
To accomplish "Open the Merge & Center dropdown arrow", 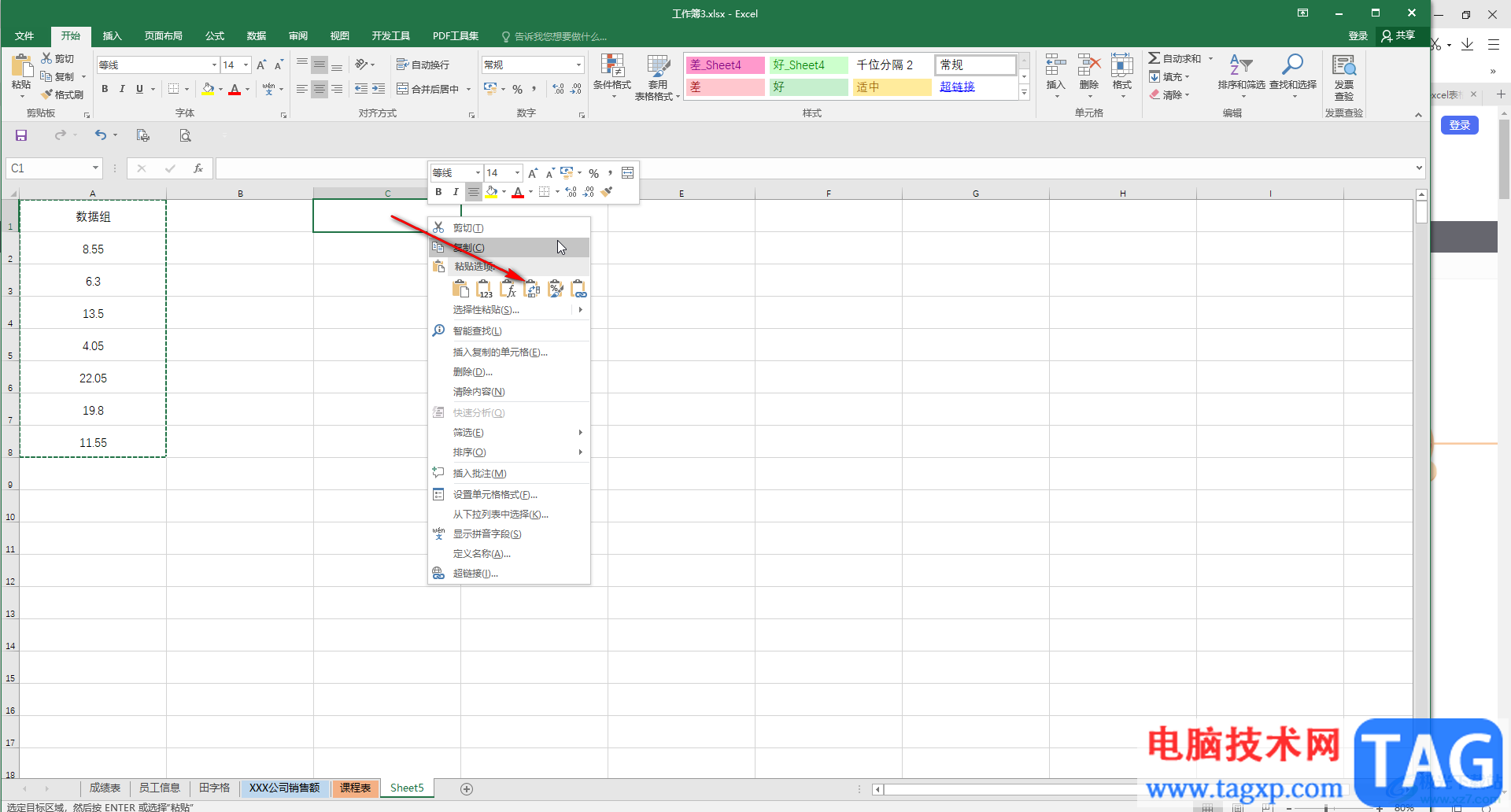I will (468, 89).
